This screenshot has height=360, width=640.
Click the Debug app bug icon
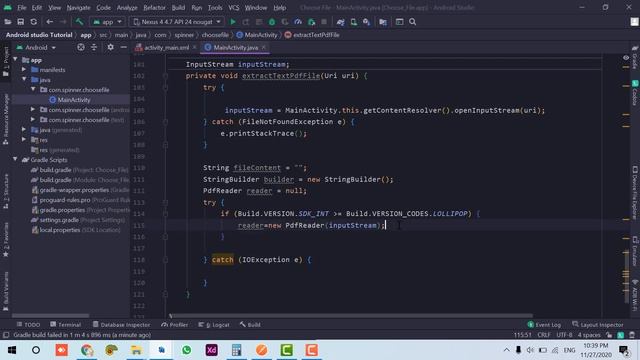(272, 22)
